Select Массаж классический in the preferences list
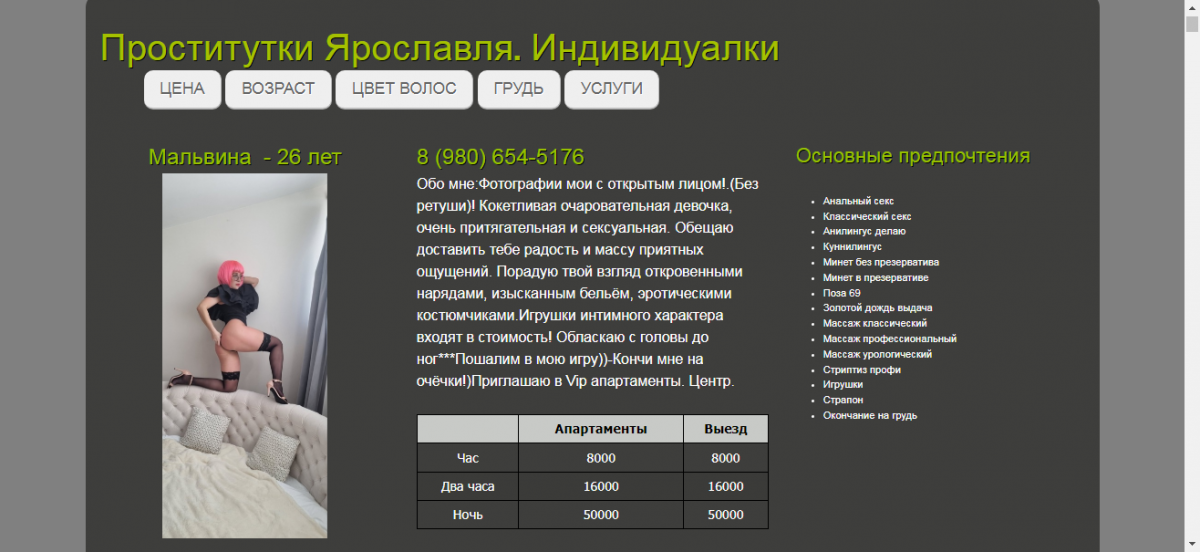 874,324
